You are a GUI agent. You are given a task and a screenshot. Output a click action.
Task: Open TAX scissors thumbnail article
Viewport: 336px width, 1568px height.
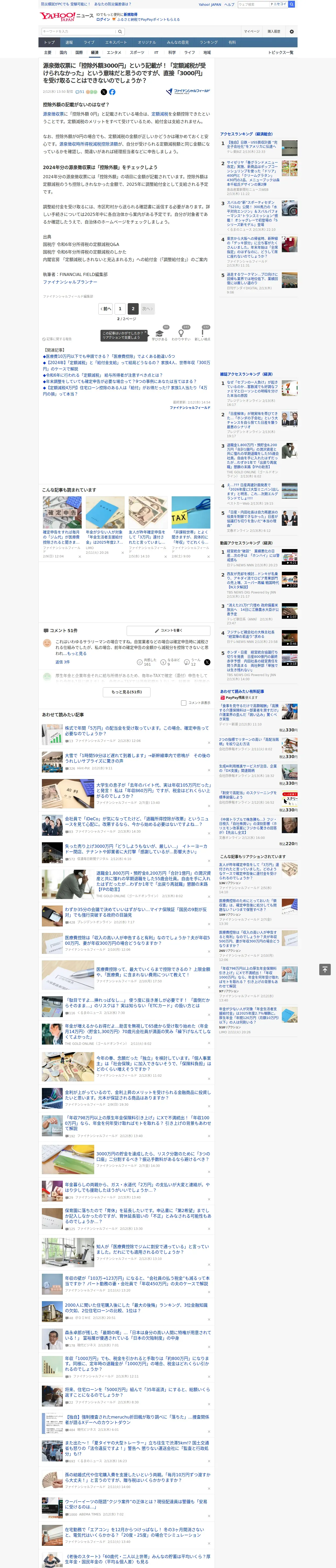(191, 512)
